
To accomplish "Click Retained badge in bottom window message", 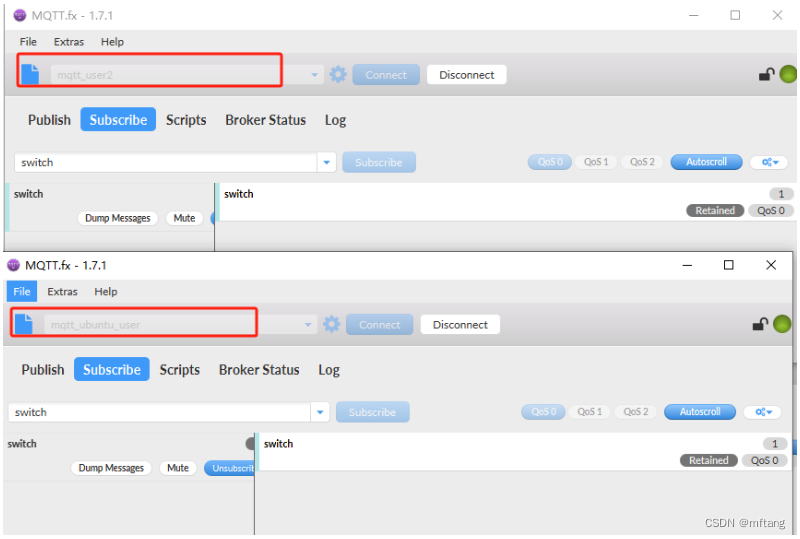I will tap(709, 460).
